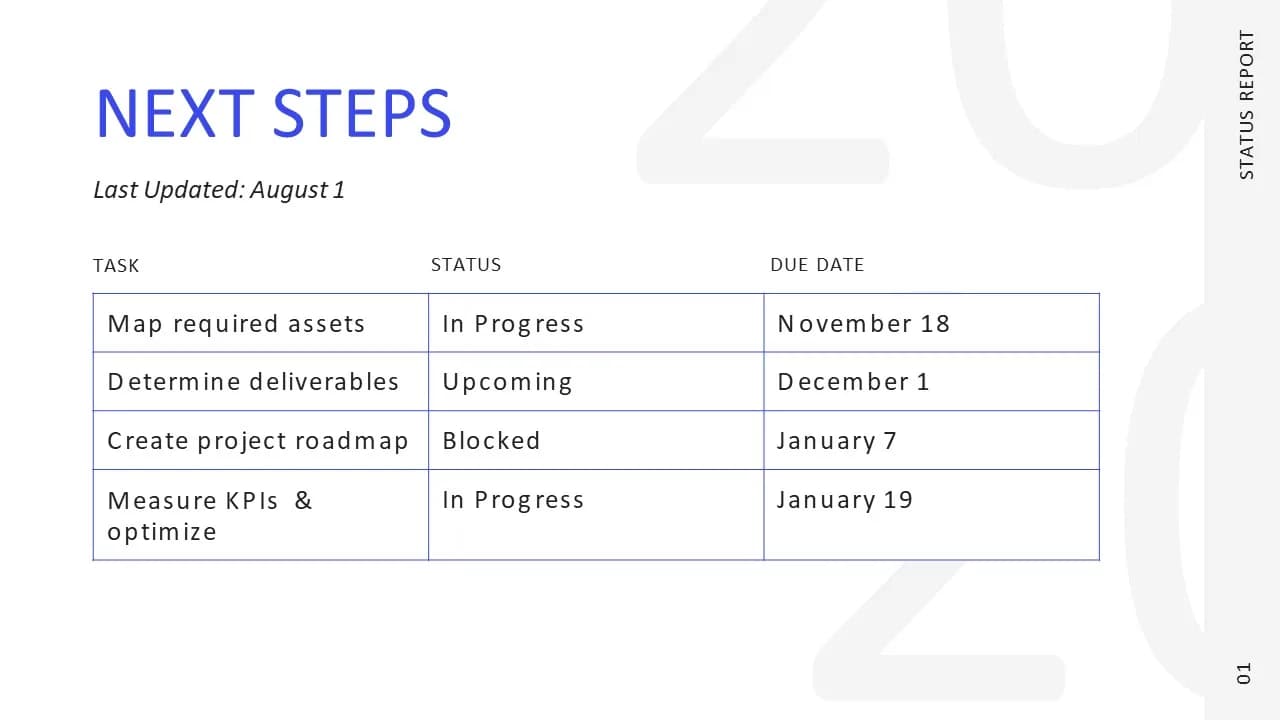
Task: Click the Map required assets cell
Action: click(261, 323)
